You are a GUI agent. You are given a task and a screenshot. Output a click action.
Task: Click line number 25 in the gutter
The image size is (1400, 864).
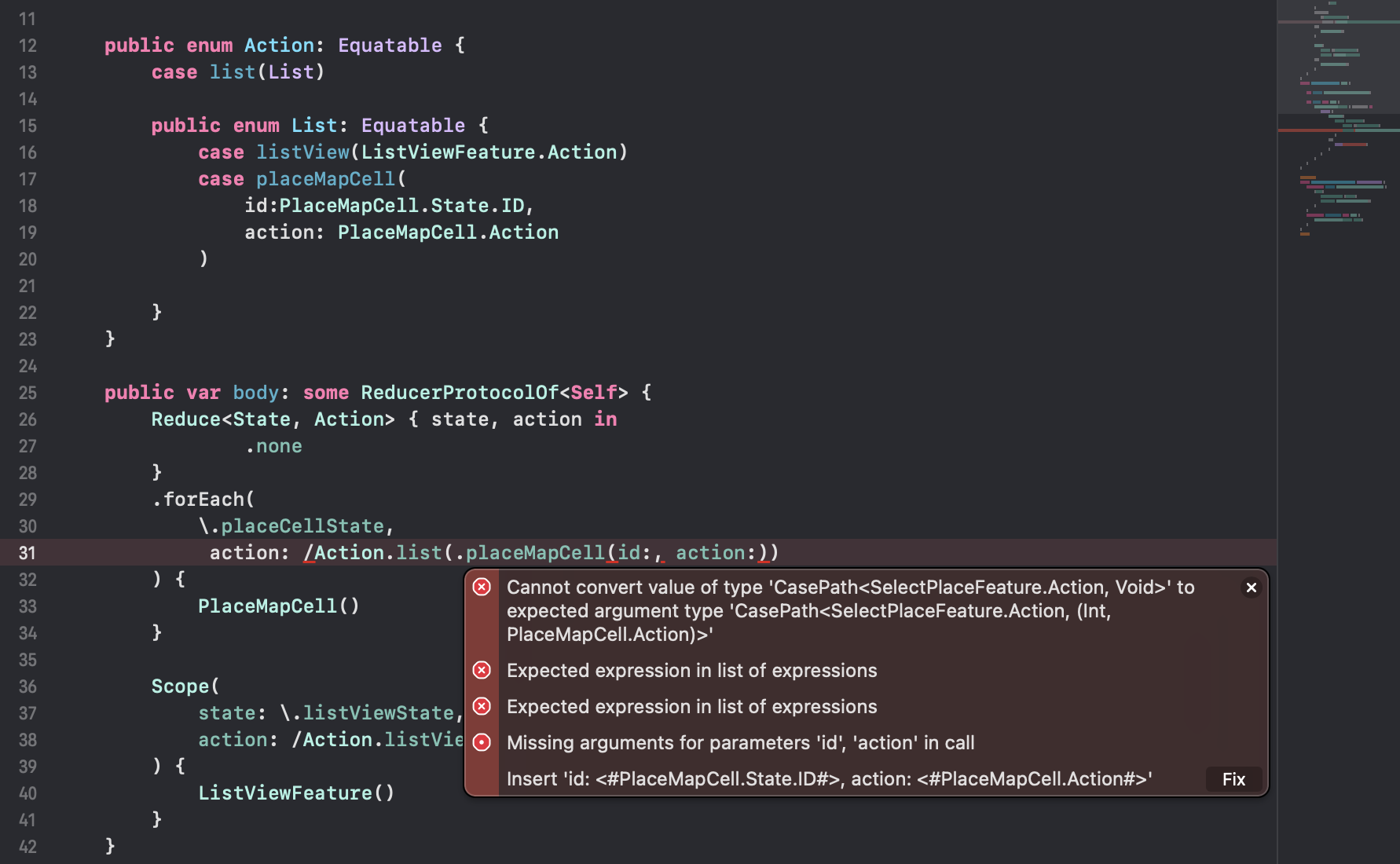pos(27,393)
